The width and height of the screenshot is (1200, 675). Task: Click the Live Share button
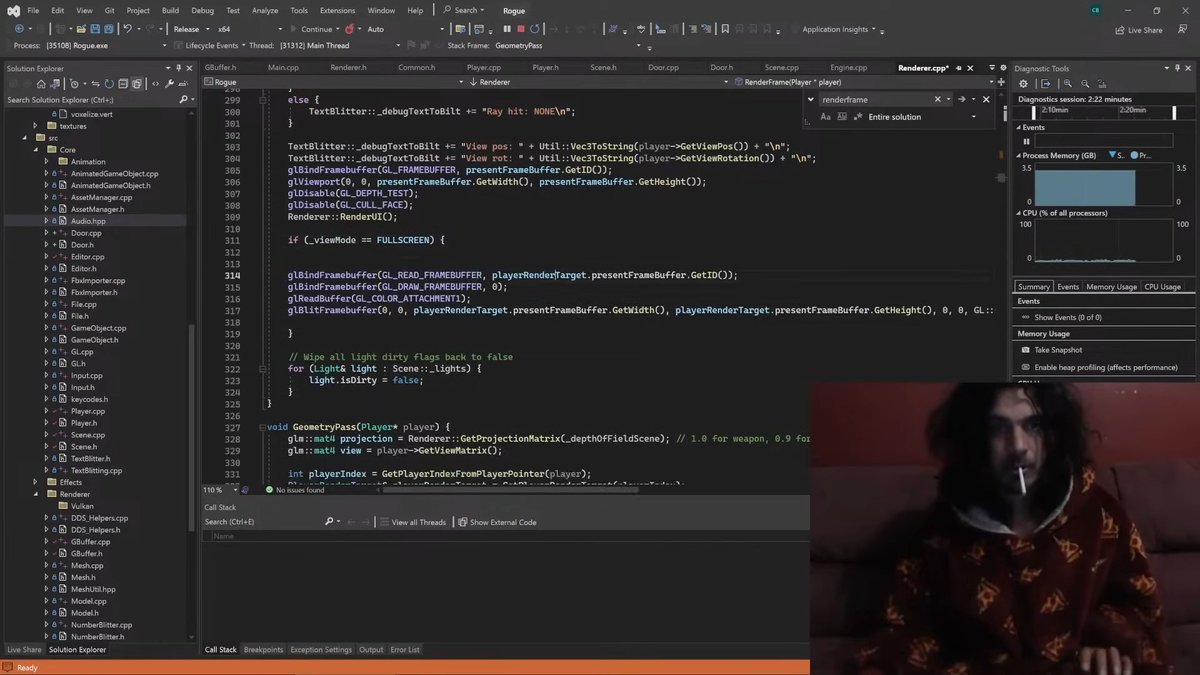pyautogui.click(x=1138, y=30)
